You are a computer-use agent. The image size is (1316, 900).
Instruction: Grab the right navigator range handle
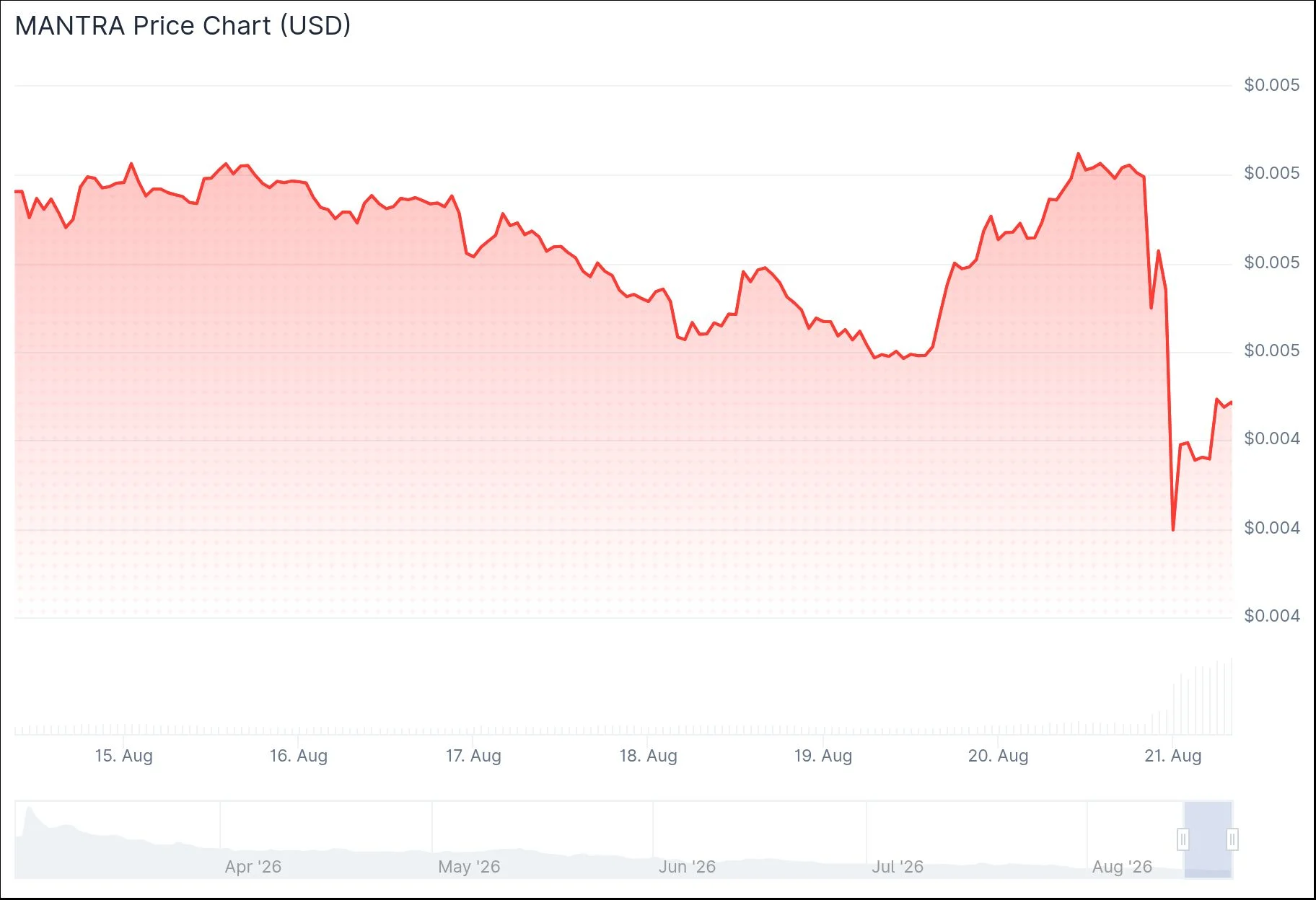1232,839
